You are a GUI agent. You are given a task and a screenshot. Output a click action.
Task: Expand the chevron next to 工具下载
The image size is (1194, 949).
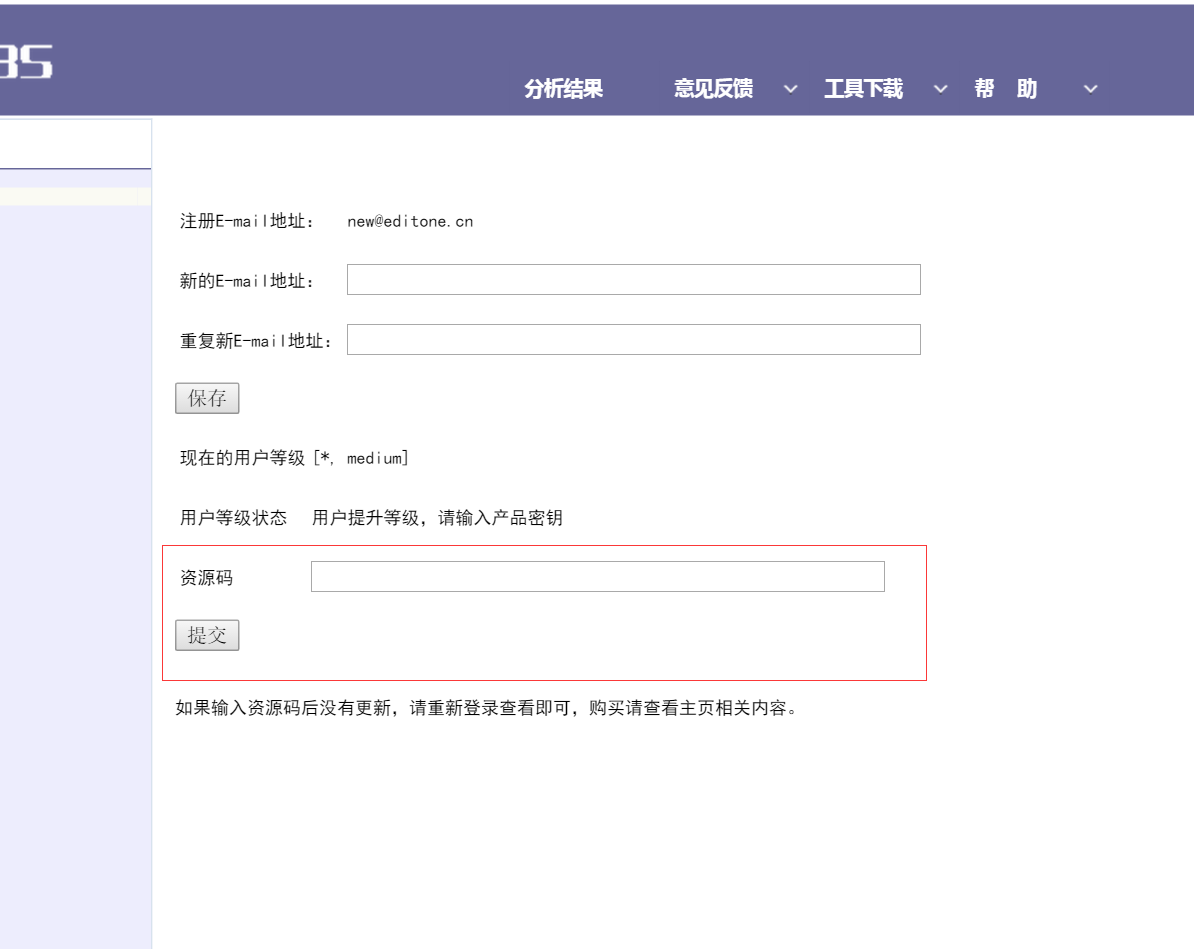pyautogui.click(x=940, y=89)
